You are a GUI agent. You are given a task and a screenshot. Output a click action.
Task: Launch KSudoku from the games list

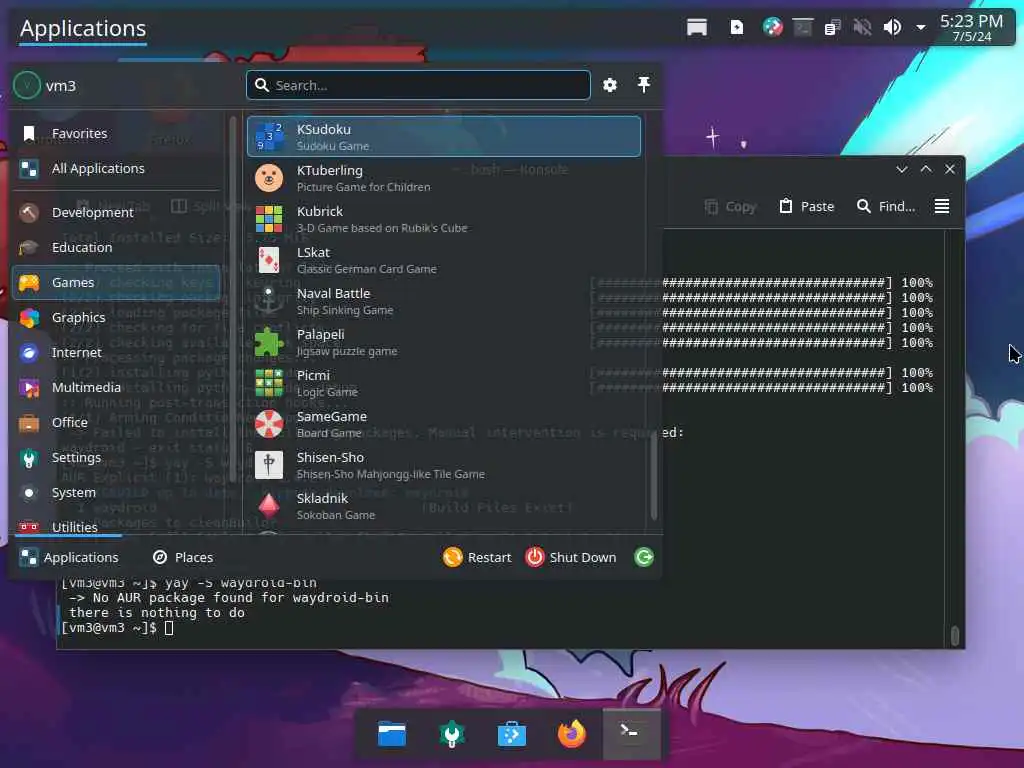443,136
